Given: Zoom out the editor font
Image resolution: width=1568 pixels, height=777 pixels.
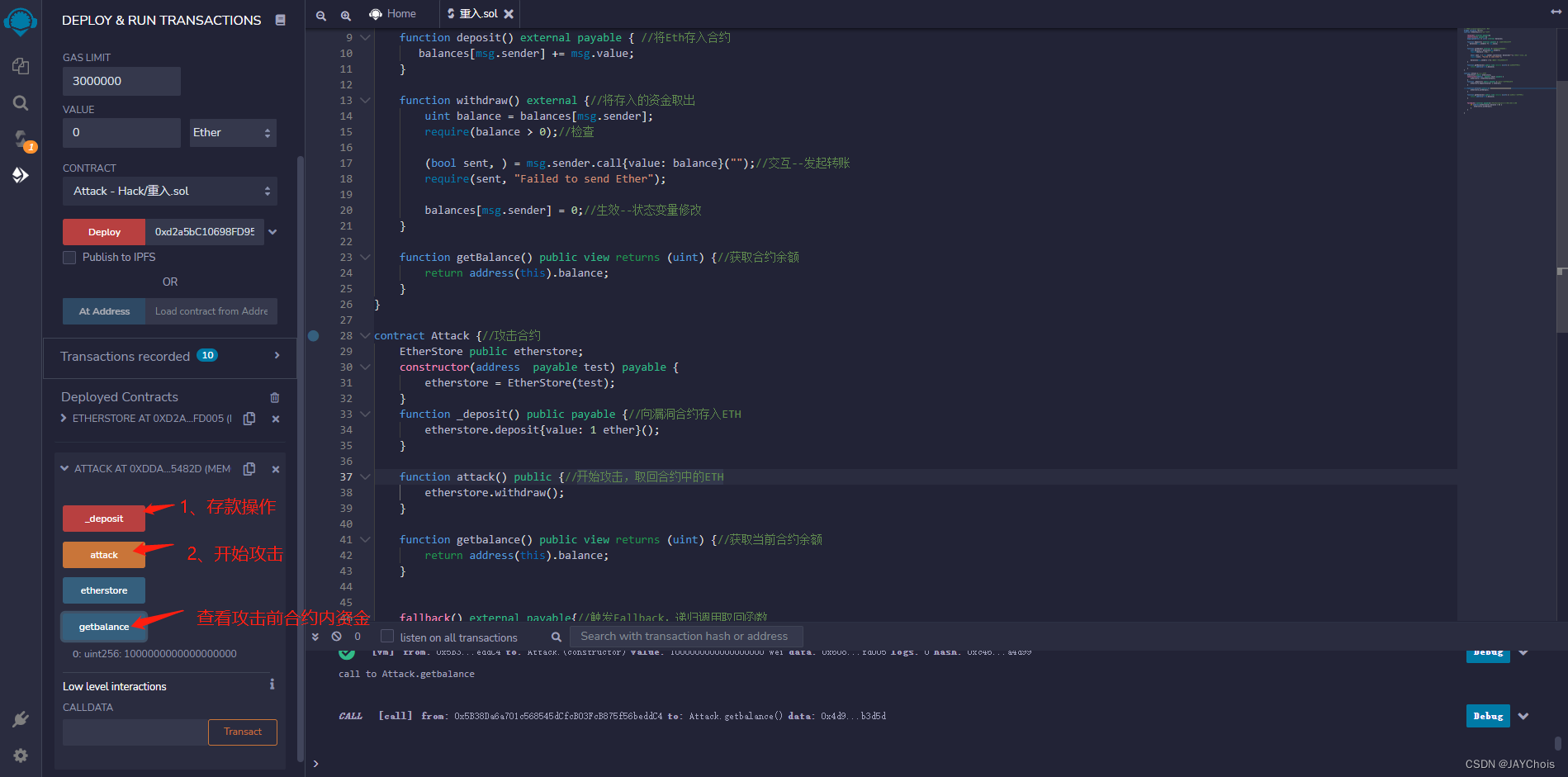Looking at the screenshot, I should (321, 15).
